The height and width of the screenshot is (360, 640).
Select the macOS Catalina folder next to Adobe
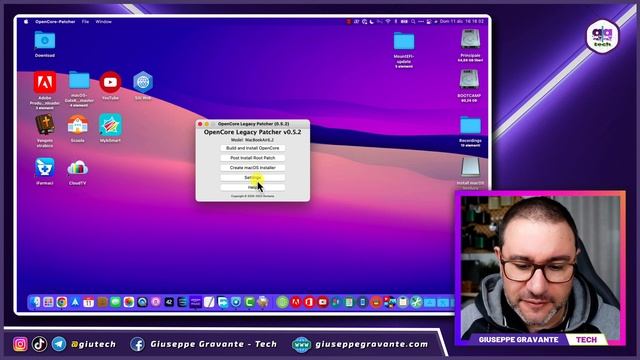tap(79, 80)
